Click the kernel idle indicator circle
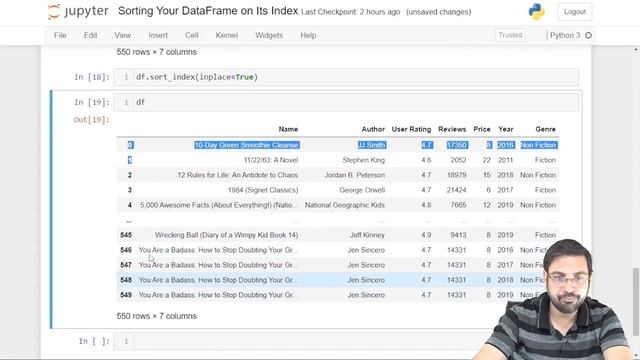 point(588,36)
